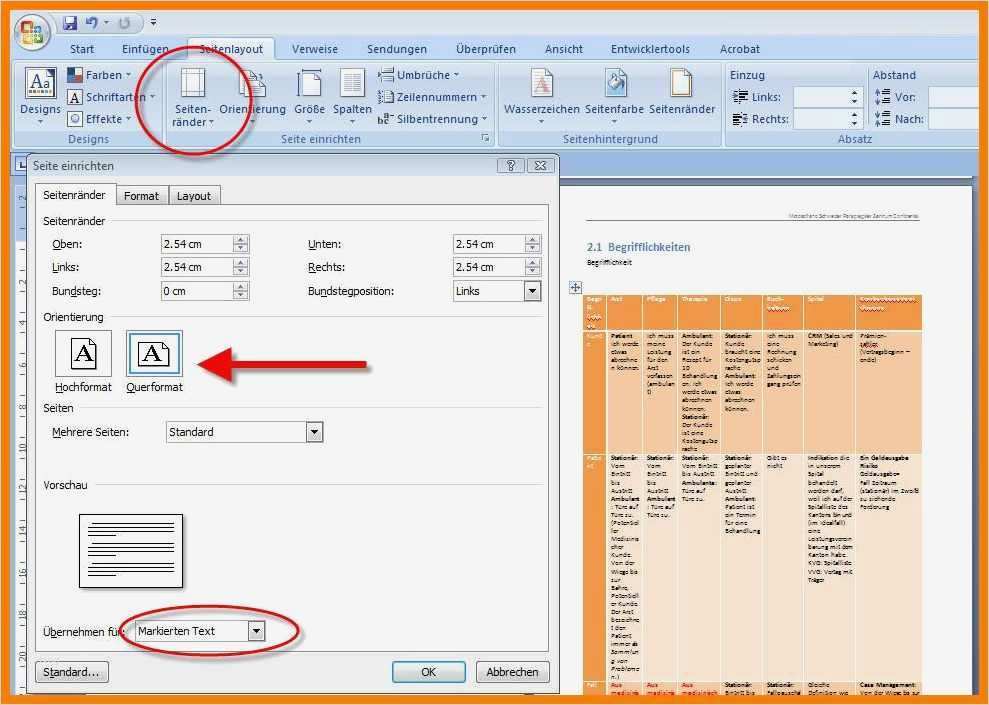989x705 pixels.
Task: Redo the action in quick access
Action: 124,23
